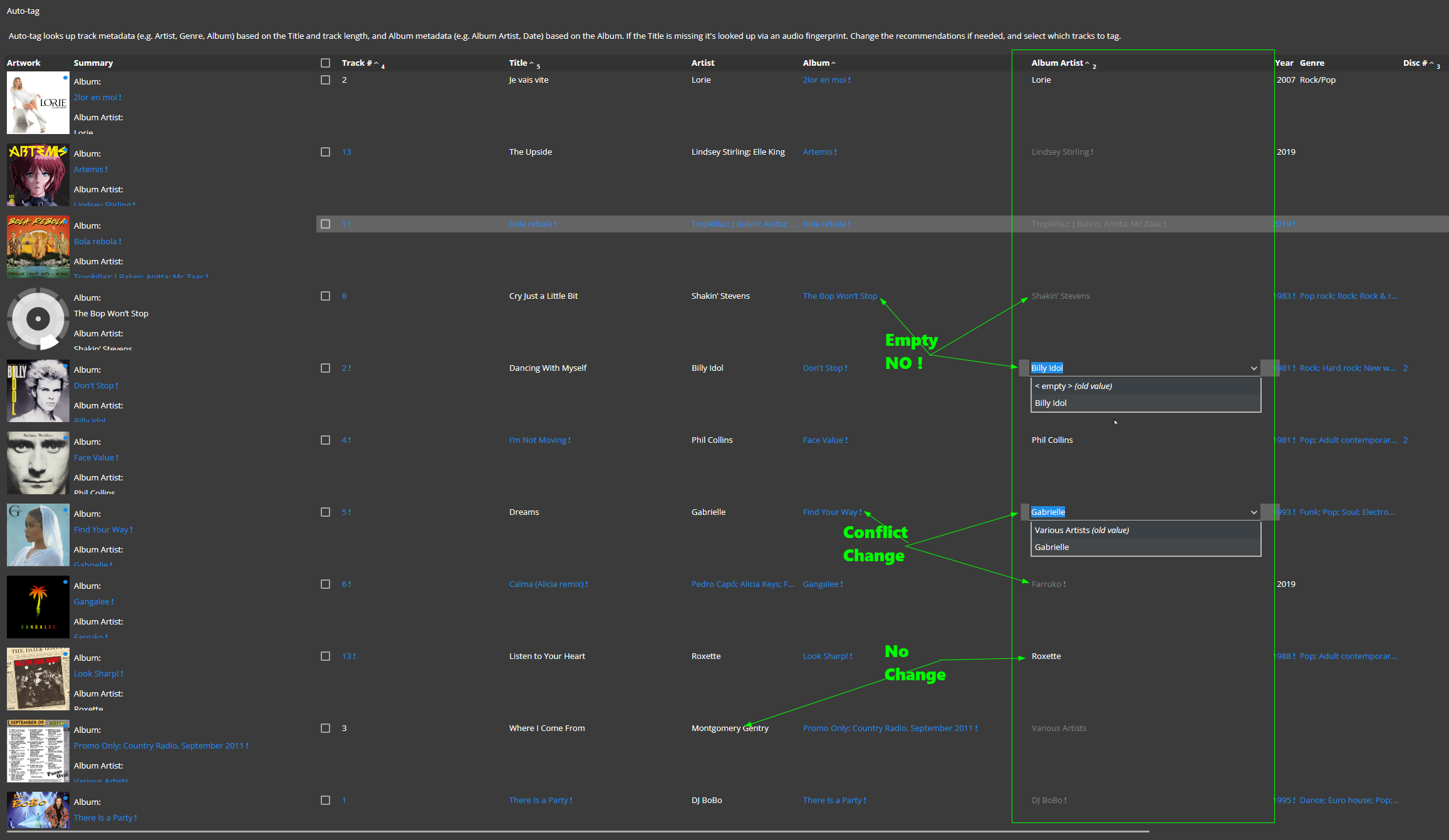Viewport: 1449px width, 840px height.
Task: Click the blank disc placeholder artwork
Action: point(38,319)
